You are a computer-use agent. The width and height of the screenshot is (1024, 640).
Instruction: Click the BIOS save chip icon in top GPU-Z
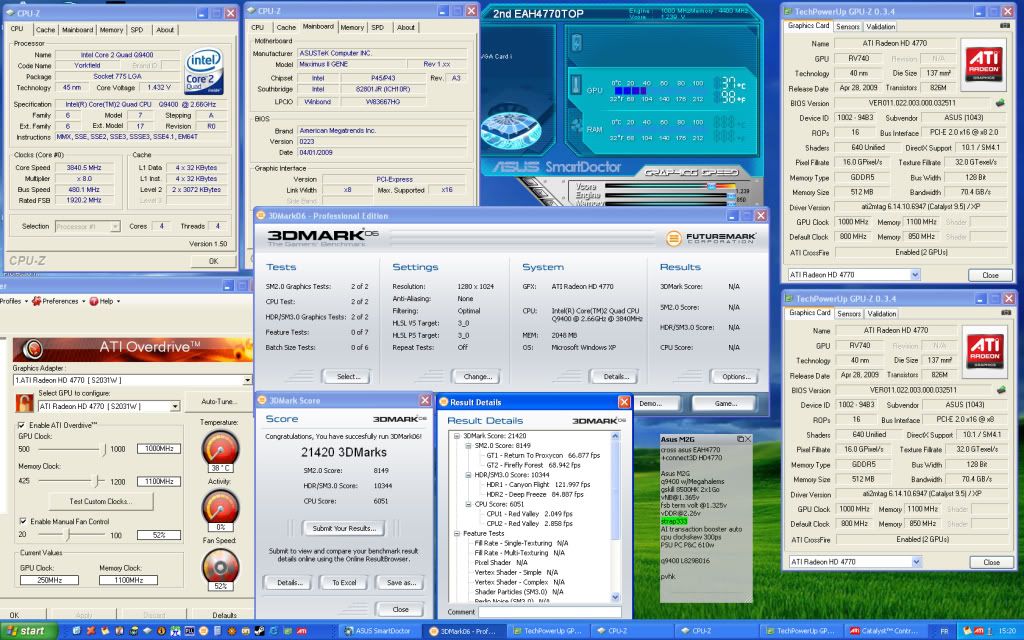[999, 103]
